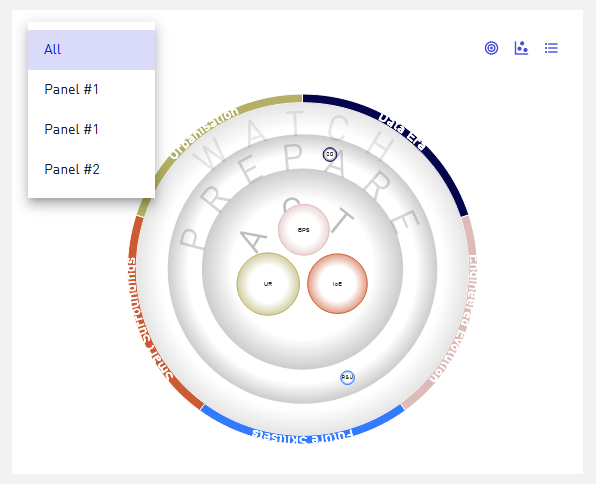The image size is (596, 484).
Task: Switch to the radar target view icon
Action: point(491,48)
